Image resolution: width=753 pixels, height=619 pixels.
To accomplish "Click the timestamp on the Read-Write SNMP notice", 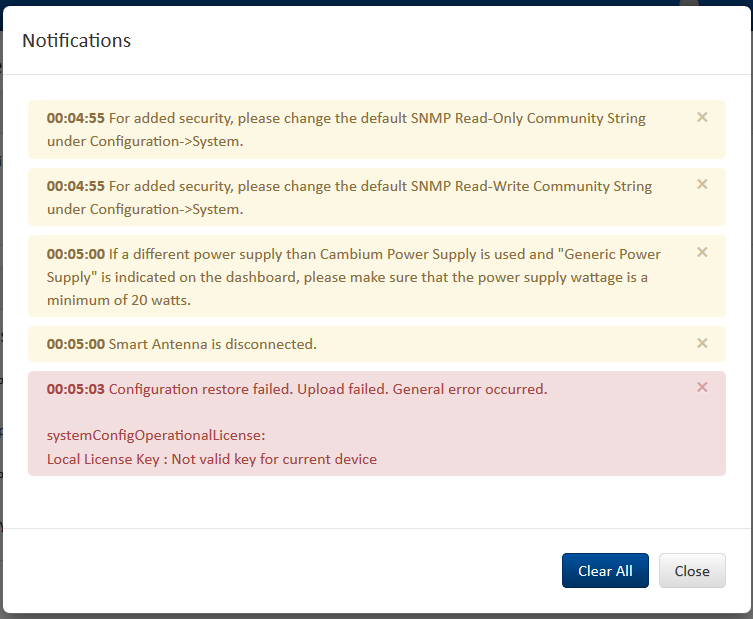I will click(x=76, y=186).
